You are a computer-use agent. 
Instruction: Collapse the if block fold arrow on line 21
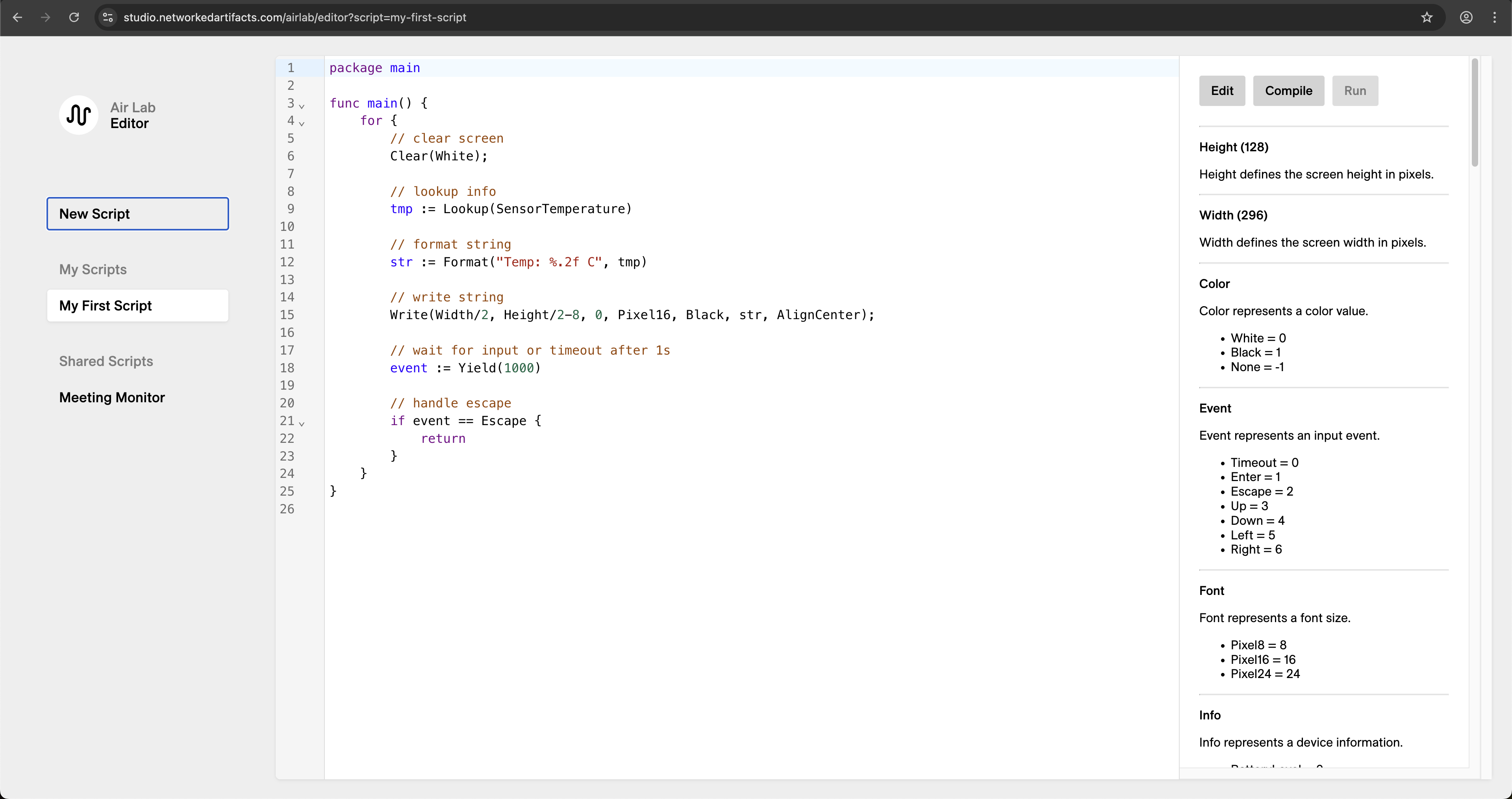pyautogui.click(x=302, y=424)
